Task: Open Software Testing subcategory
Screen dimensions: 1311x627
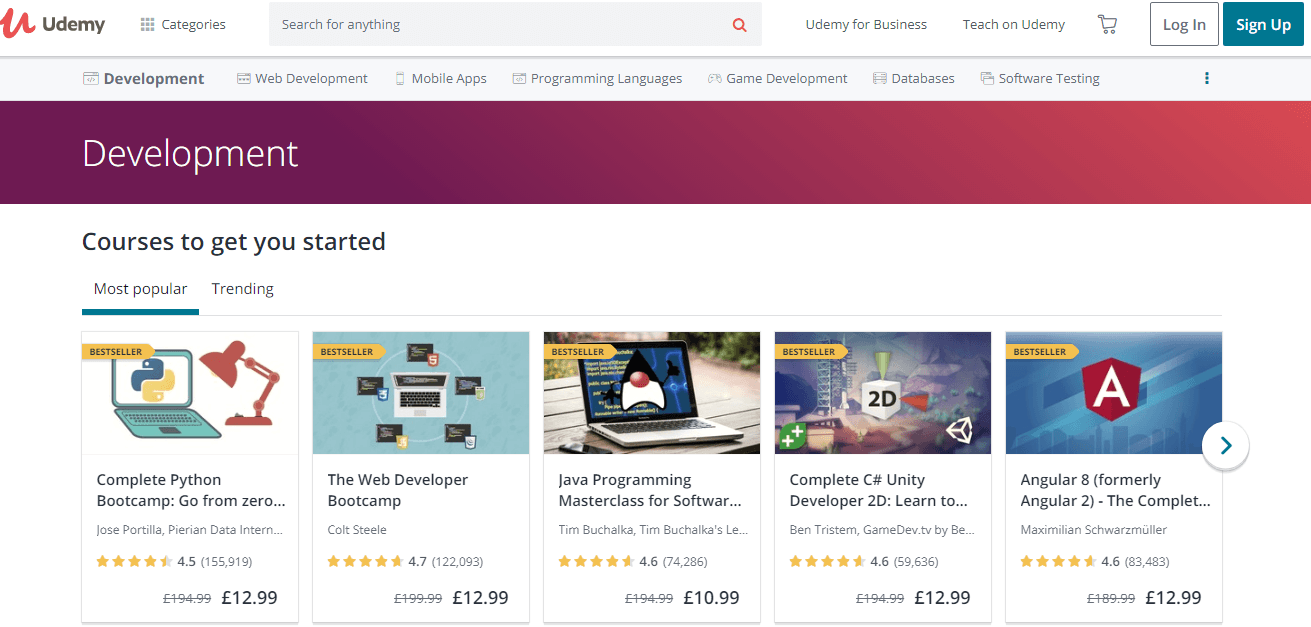Action: [1040, 78]
